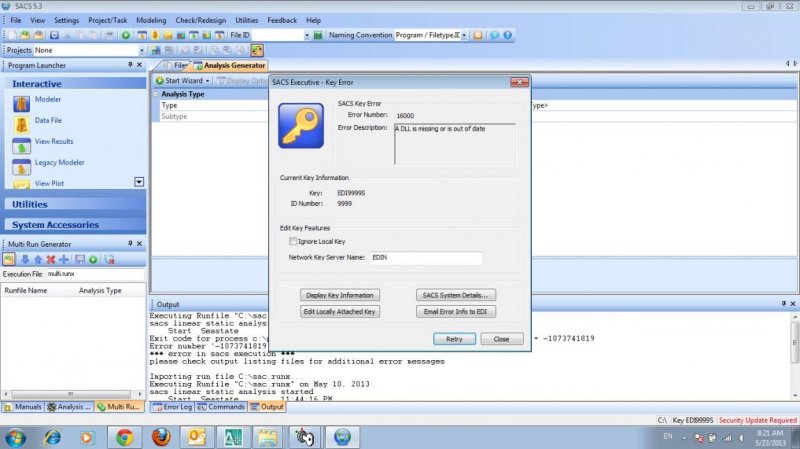Expand more Interactive programs arrow
This screenshot has width=800, height=449.
point(139,182)
